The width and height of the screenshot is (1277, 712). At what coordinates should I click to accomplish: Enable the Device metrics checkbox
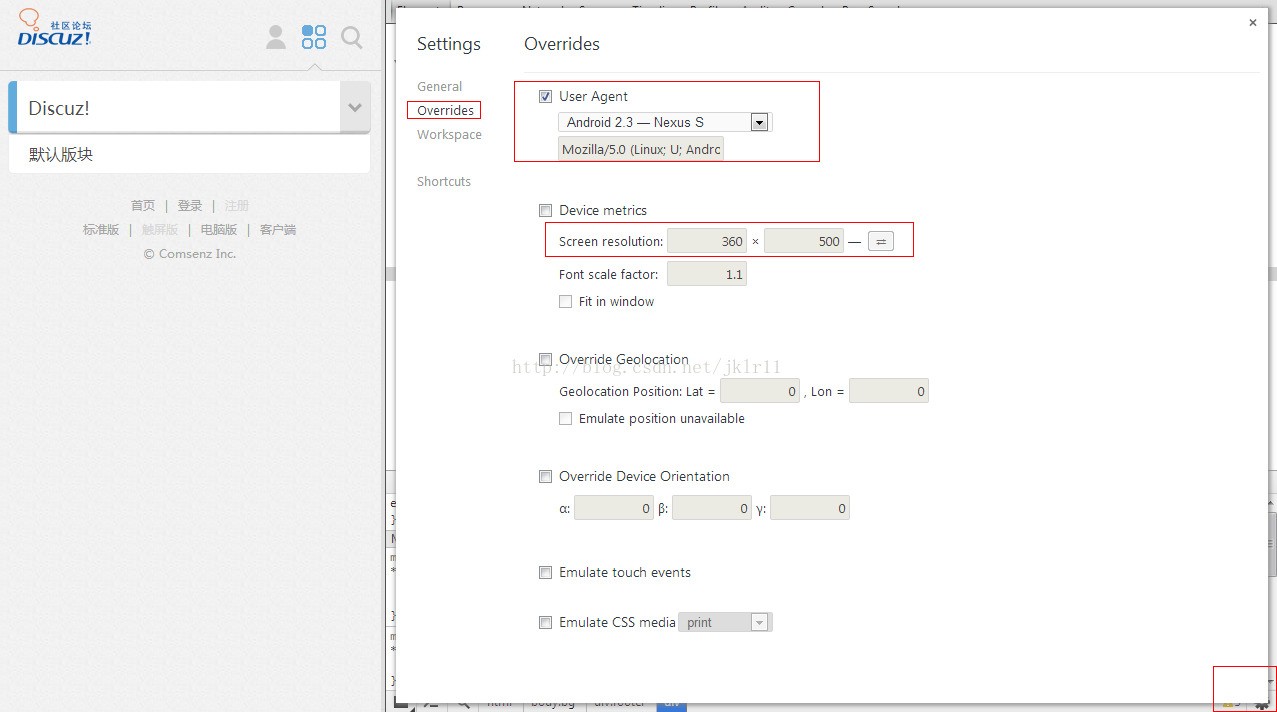(x=545, y=211)
